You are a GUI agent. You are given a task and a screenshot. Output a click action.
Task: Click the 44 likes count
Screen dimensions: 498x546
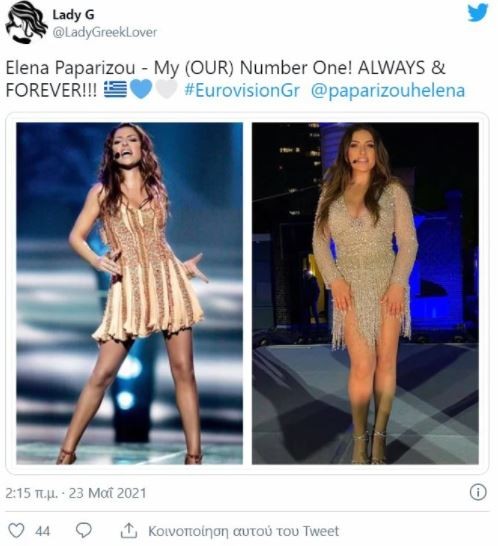pos(42,531)
